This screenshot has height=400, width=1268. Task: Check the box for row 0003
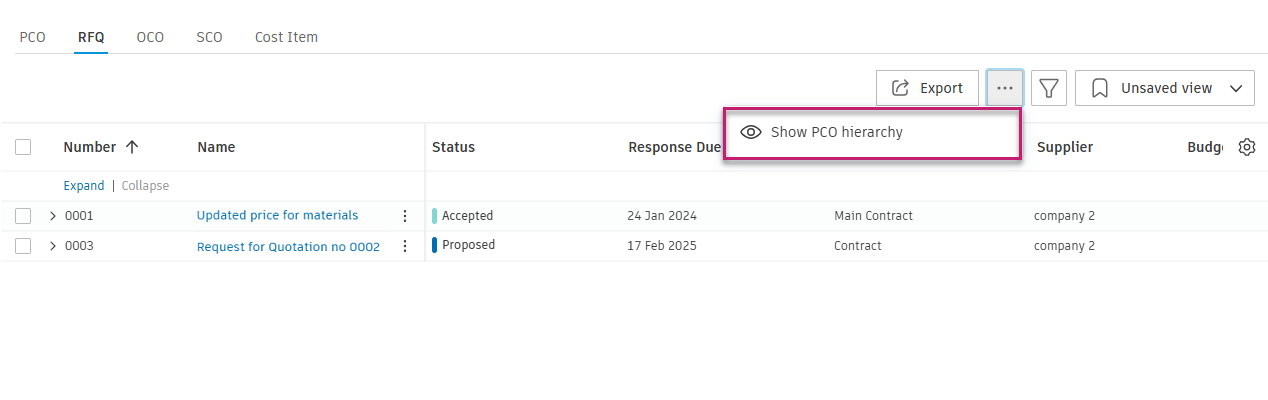pyautogui.click(x=23, y=246)
